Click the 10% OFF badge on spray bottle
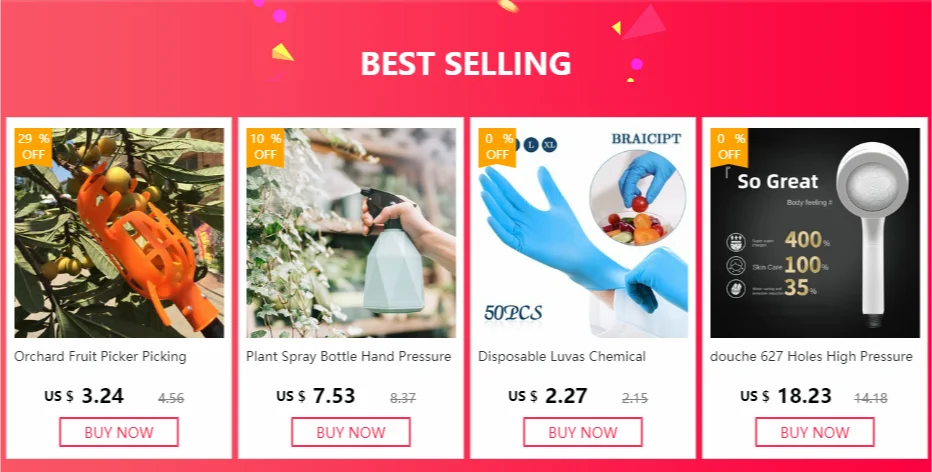The height and width of the screenshot is (472, 932). coord(265,147)
